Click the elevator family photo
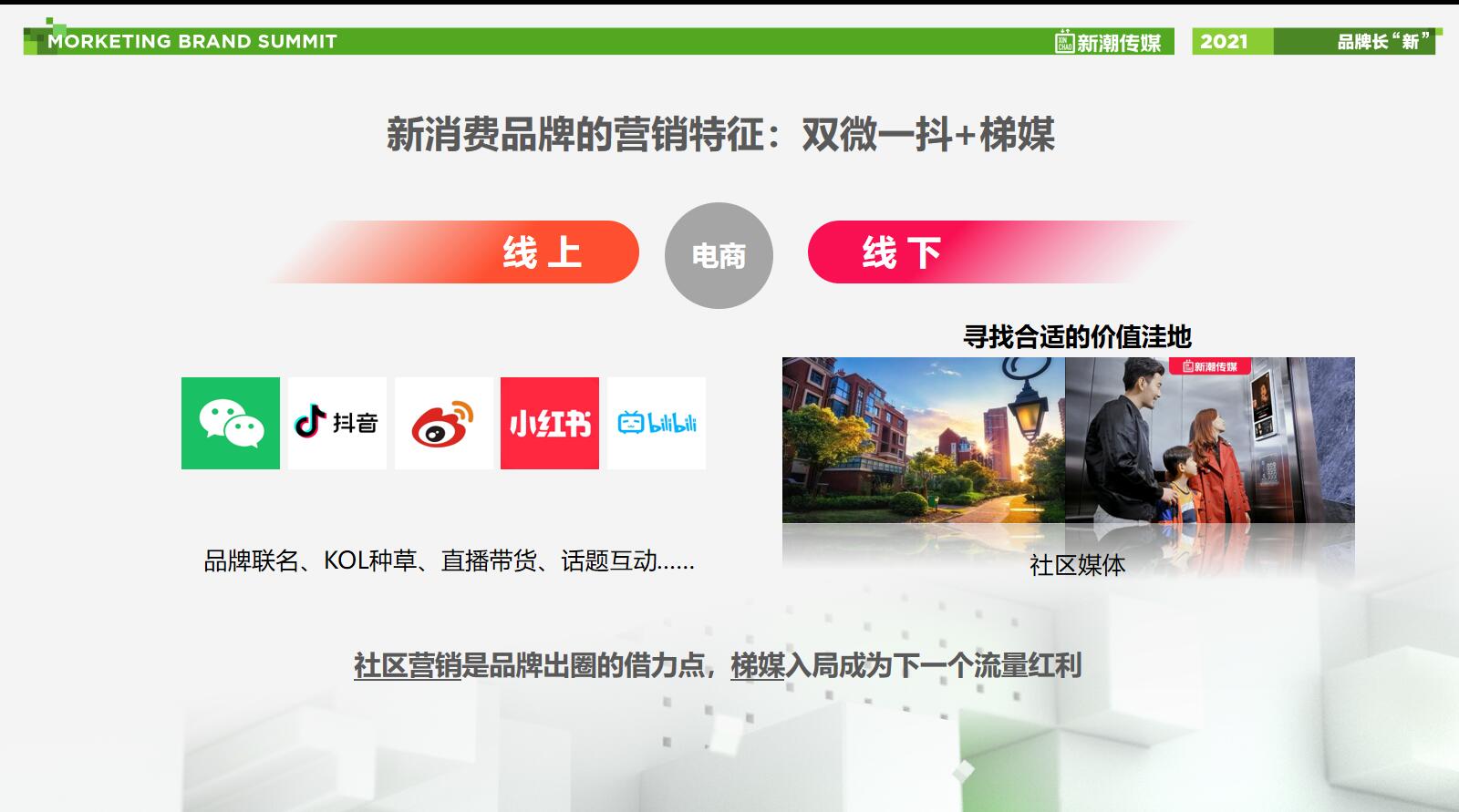 [x=1210, y=440]
